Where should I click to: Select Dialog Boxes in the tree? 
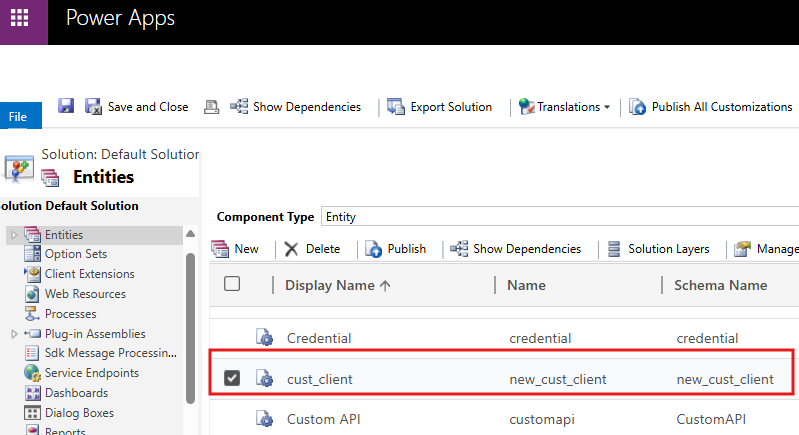point(79,413)
